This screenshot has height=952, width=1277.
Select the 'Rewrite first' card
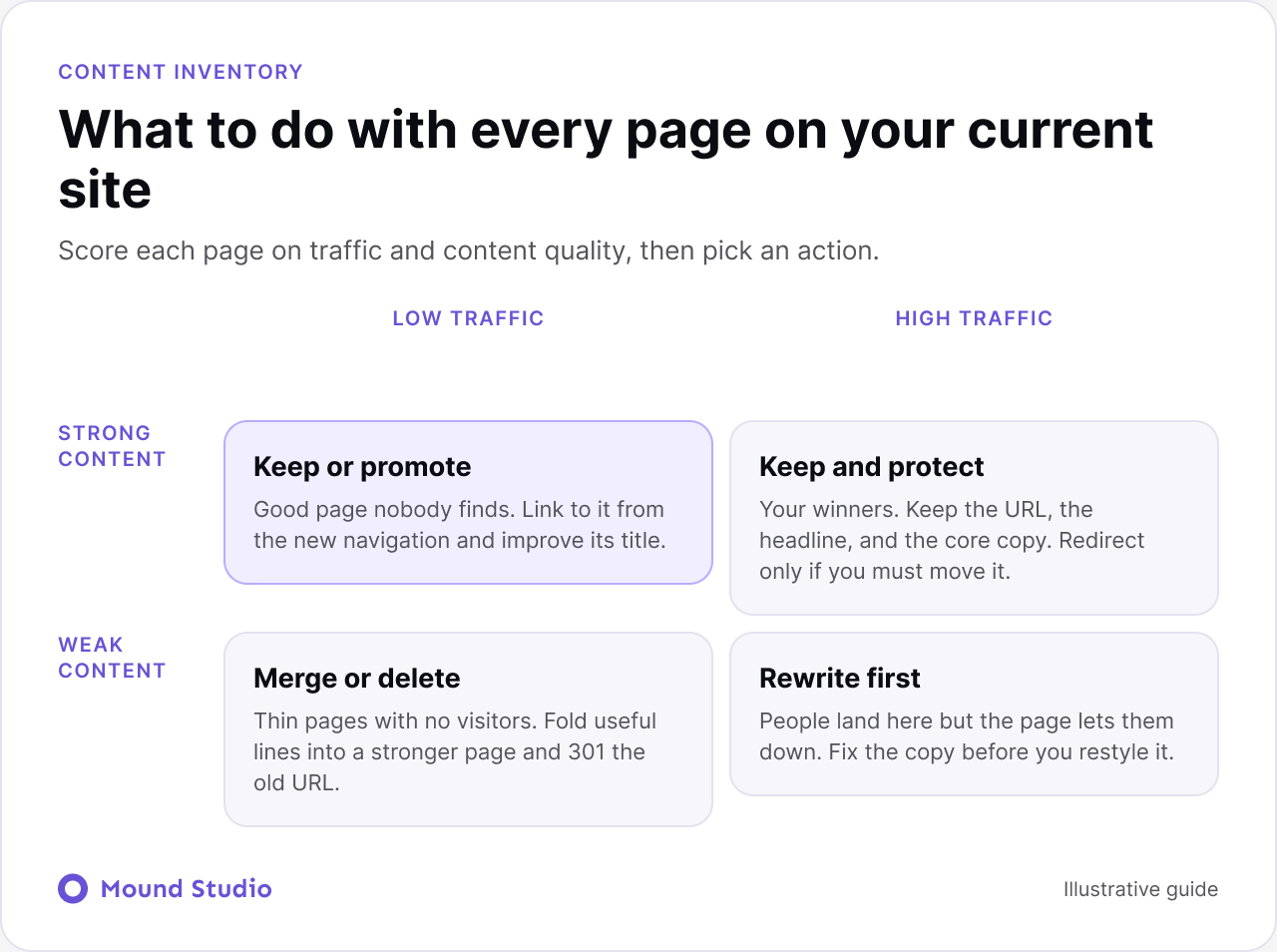(974, 714)
